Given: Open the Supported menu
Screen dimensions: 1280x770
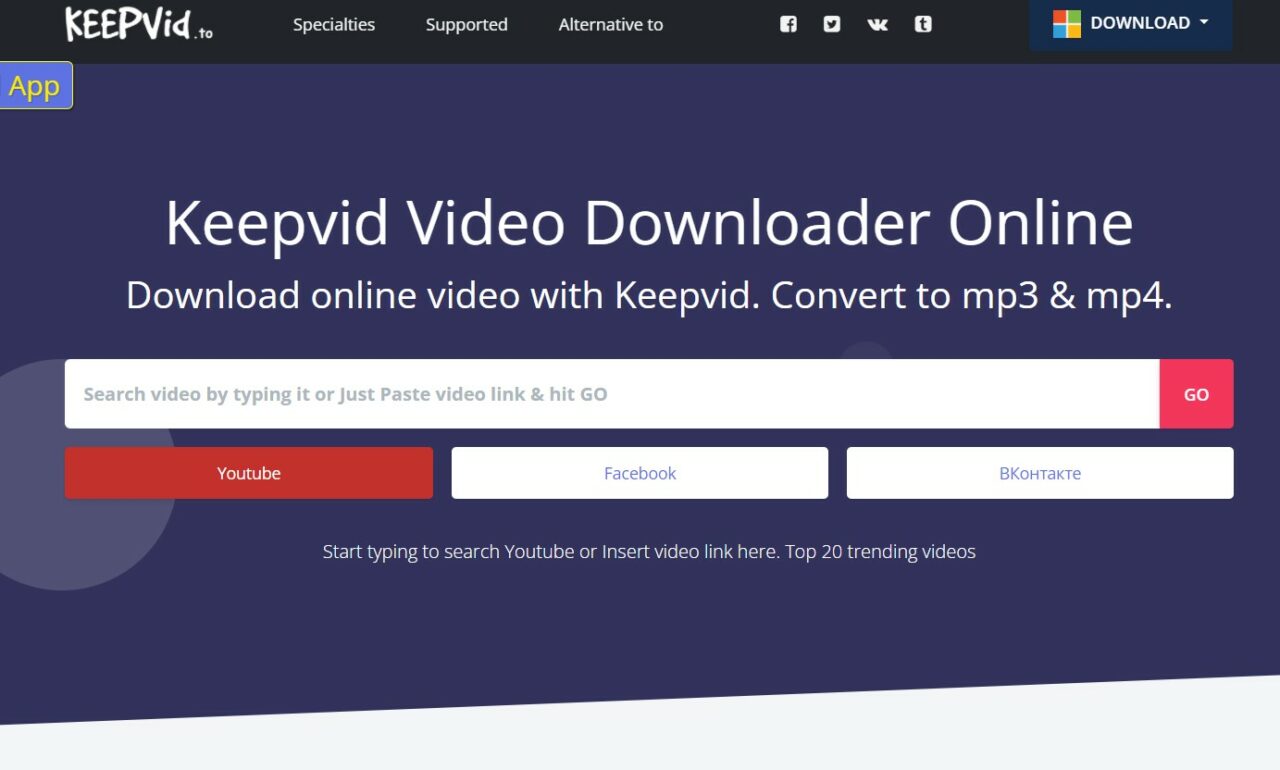Looking at the screenshot, I should pyautogui.click(x=467, y=24).
